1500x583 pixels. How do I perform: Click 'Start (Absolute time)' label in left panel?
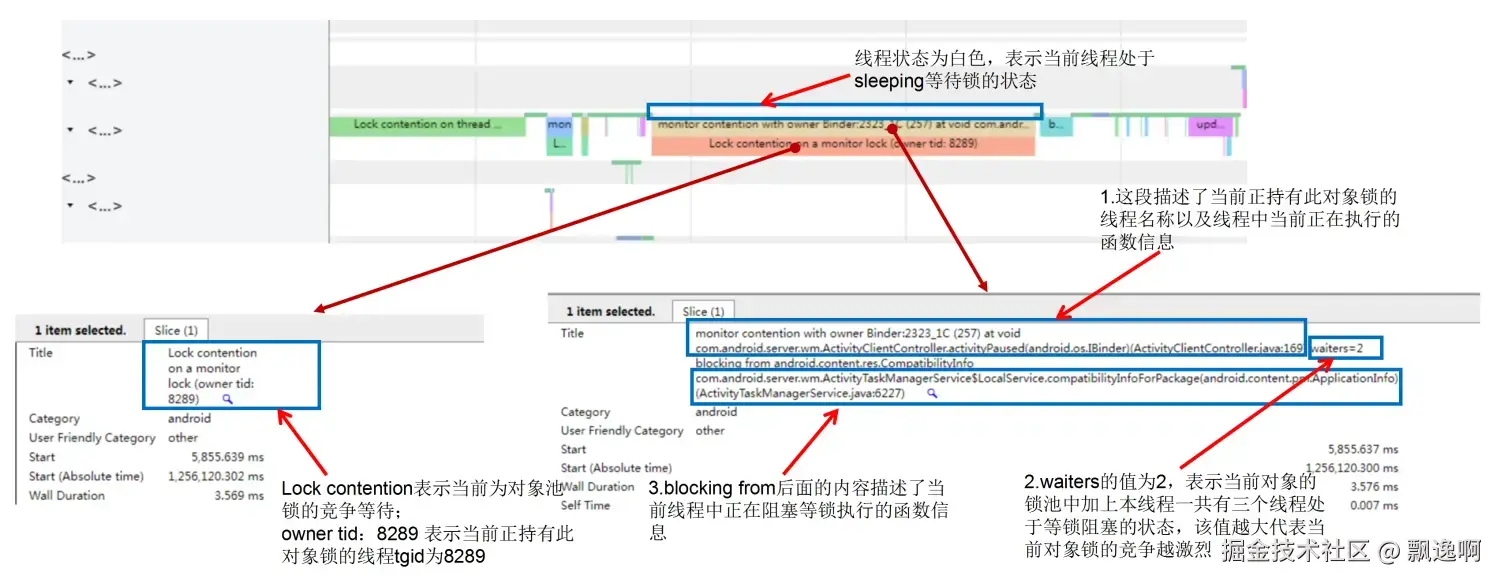(x=86, y=476)
